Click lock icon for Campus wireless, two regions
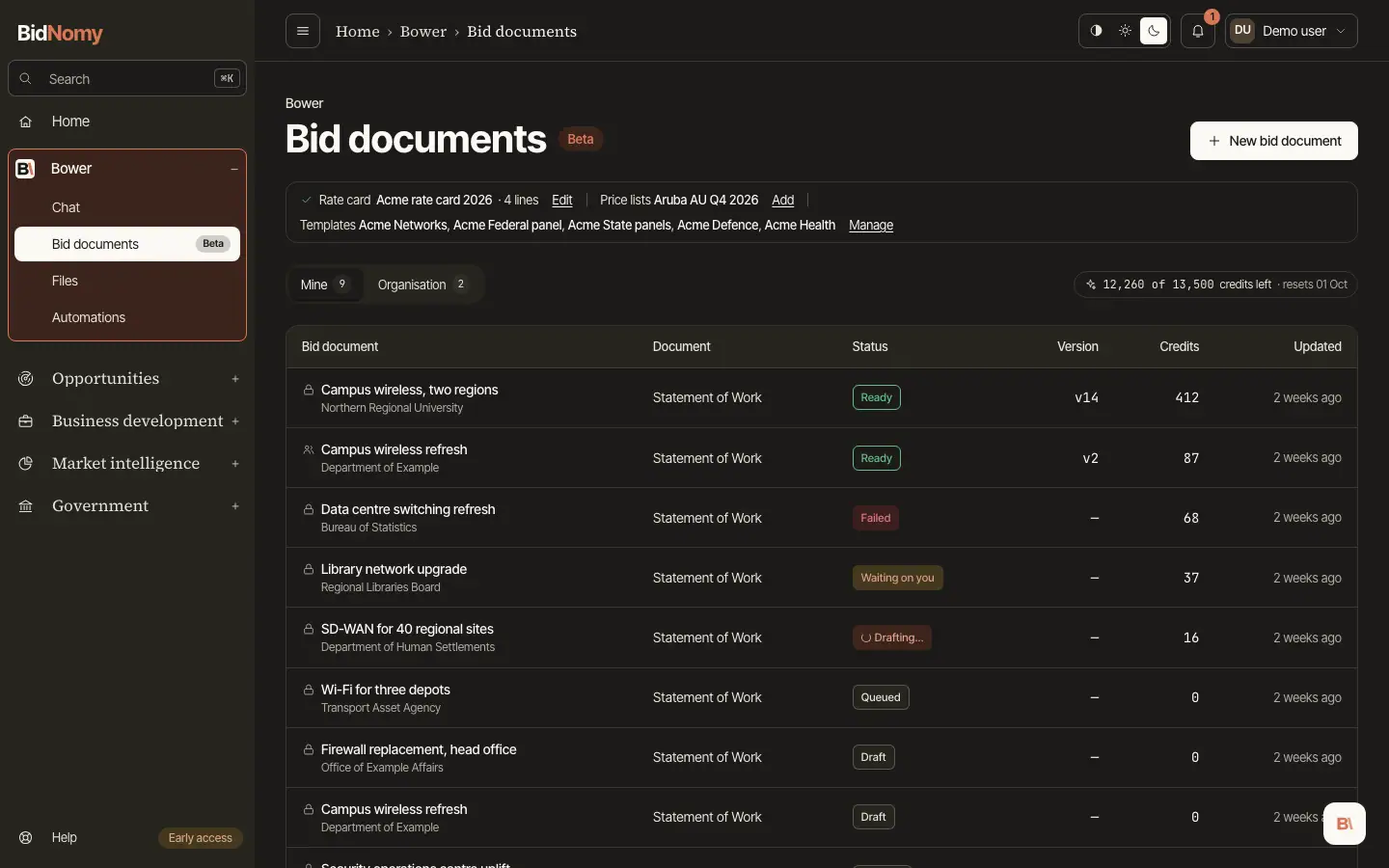This screenshot has height=868, width=1389. pos(309,390)
